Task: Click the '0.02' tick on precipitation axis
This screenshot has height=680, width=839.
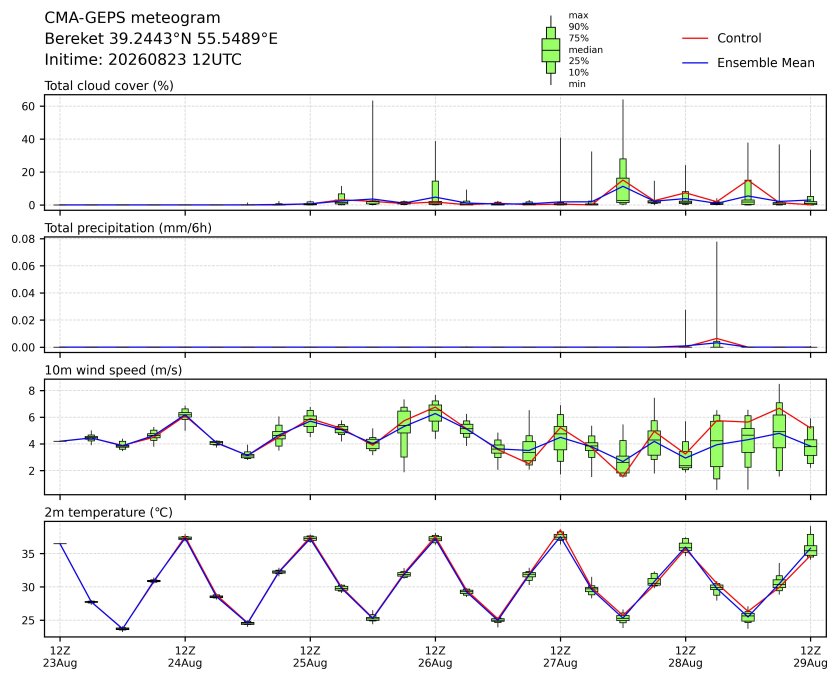Action: [24, 320]
